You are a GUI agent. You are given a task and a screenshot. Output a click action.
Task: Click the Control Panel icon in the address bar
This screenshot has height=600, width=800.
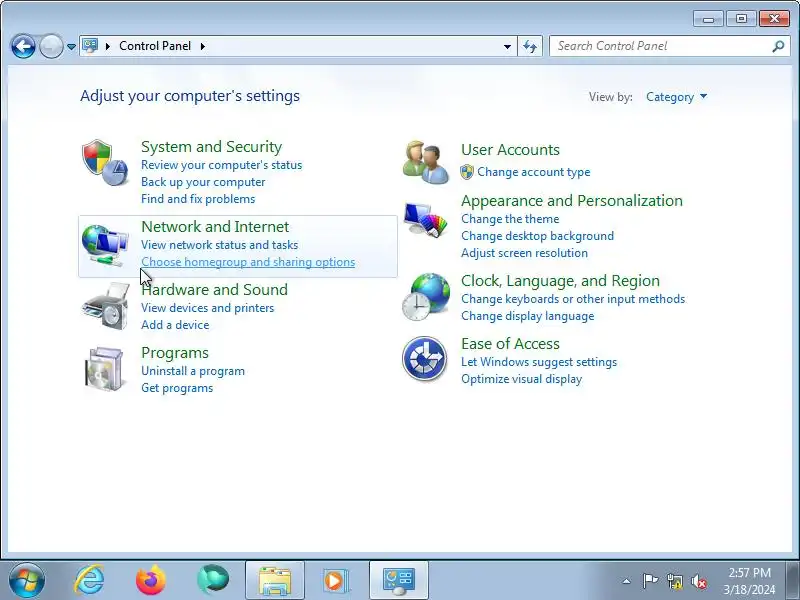point(90,45)
